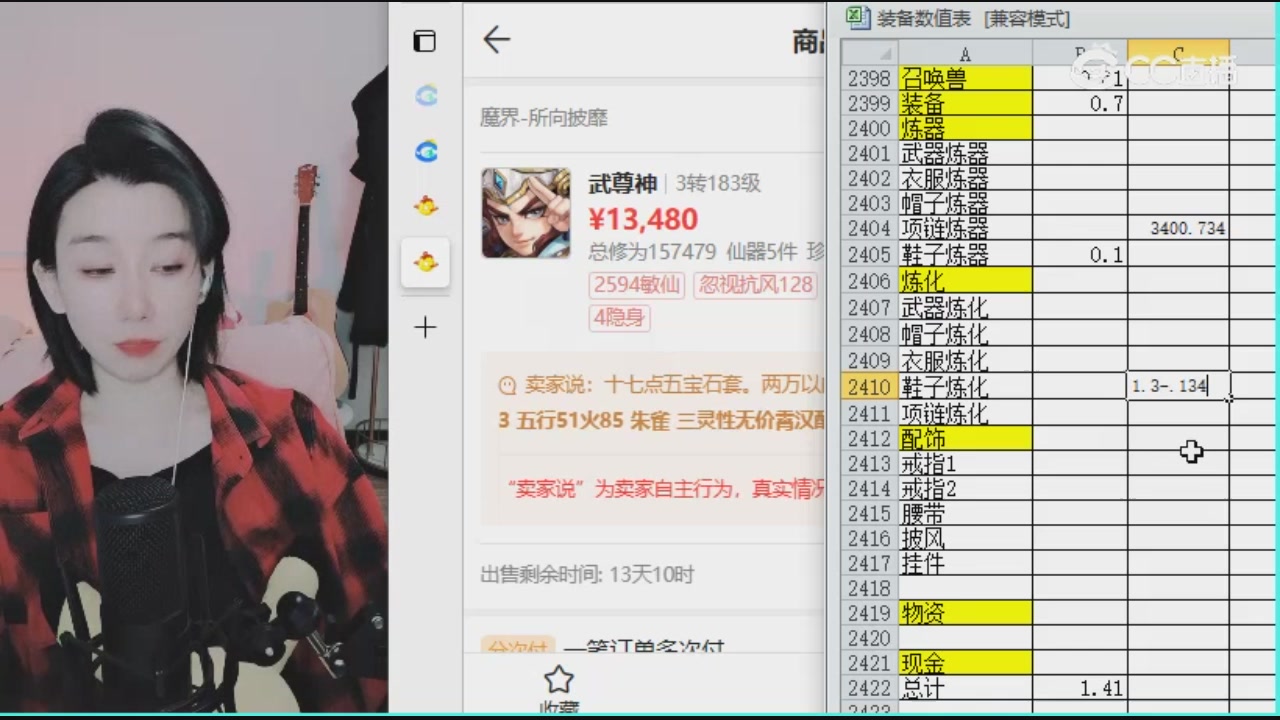Viewport: 1280px width, 720px height.
Task: Click the back arrow in the product page
Action: tap(496, 40)
